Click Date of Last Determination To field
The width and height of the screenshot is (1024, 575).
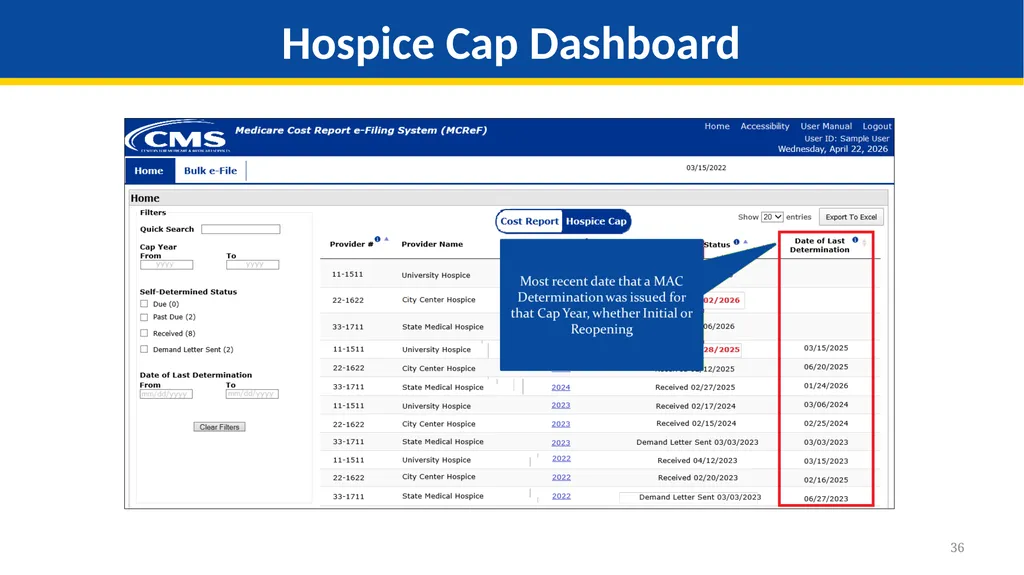pos(252,394)
